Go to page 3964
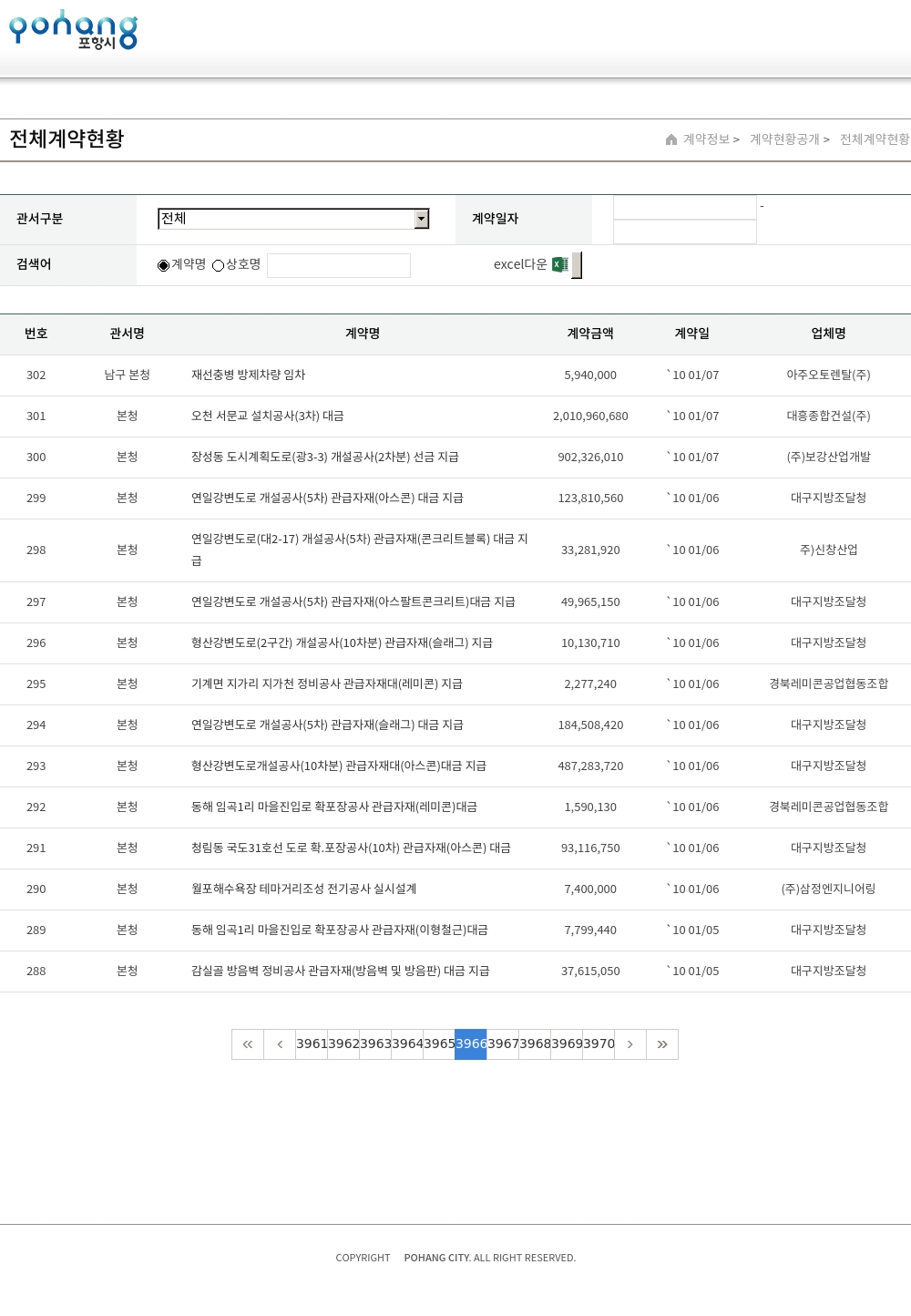The height and width of the screenshot is (1316, 911). [x=407, y=1044]
